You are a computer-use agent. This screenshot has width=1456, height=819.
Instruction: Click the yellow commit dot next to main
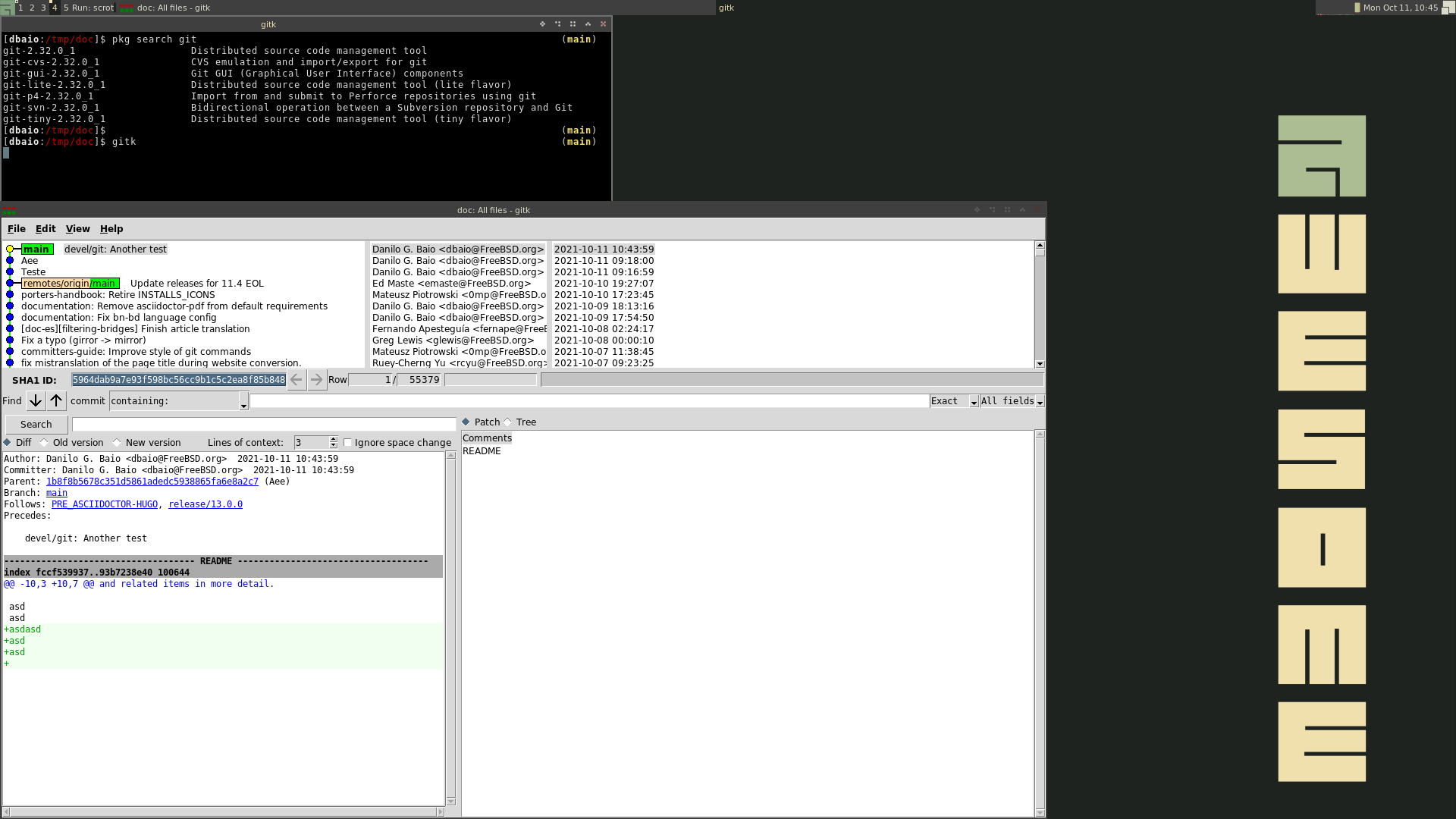pyautogui.click(x=10, y=249)
